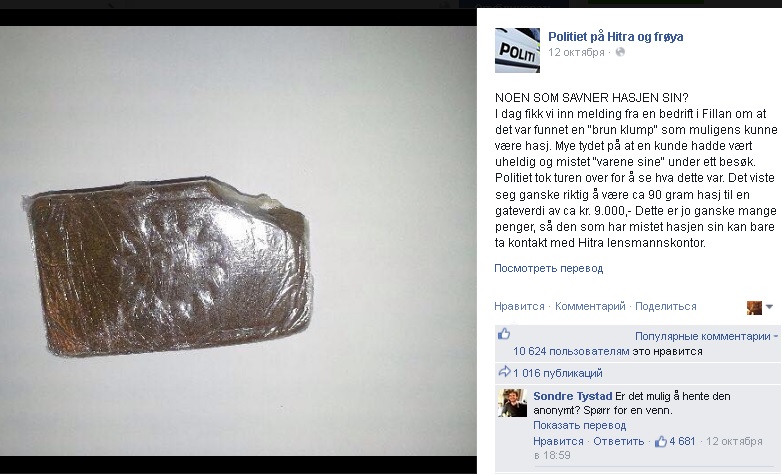Open Sondre Tystad's profile name link
782x474 pixels.
[x=573, y=396]
